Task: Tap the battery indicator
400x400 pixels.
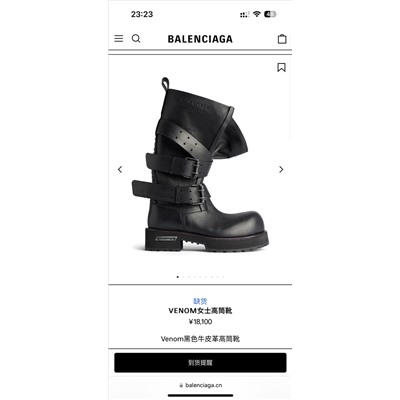Action: 270,14
